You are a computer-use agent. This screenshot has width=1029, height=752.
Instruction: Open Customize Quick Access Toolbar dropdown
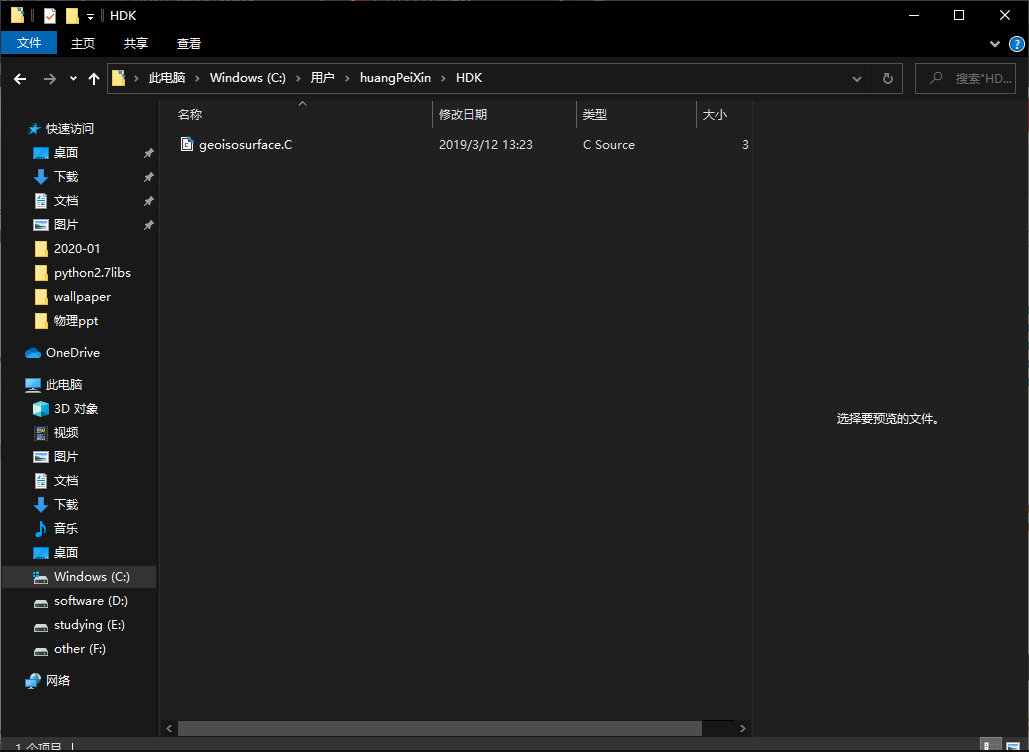tap(91, 16)
